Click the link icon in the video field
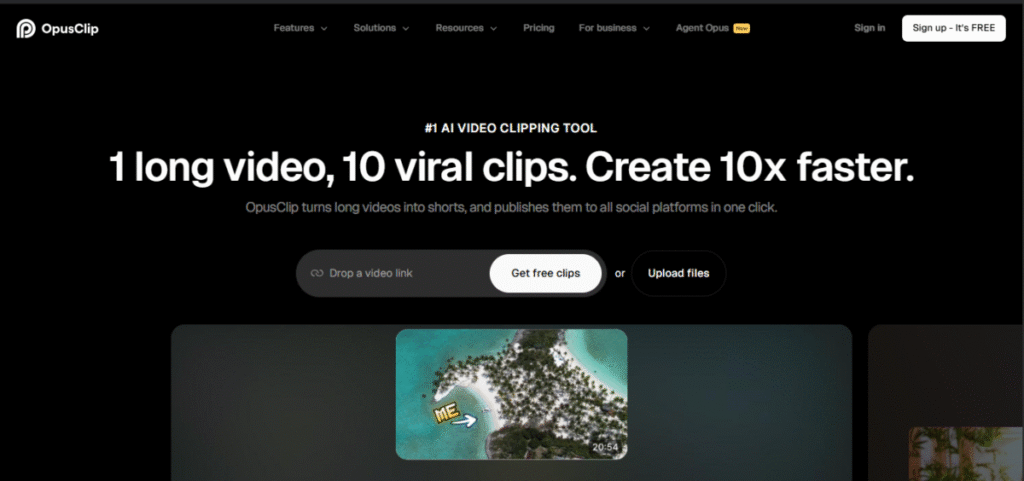Image resolution: width=1024 pixels, height=481 pixels. click(317, 273)
